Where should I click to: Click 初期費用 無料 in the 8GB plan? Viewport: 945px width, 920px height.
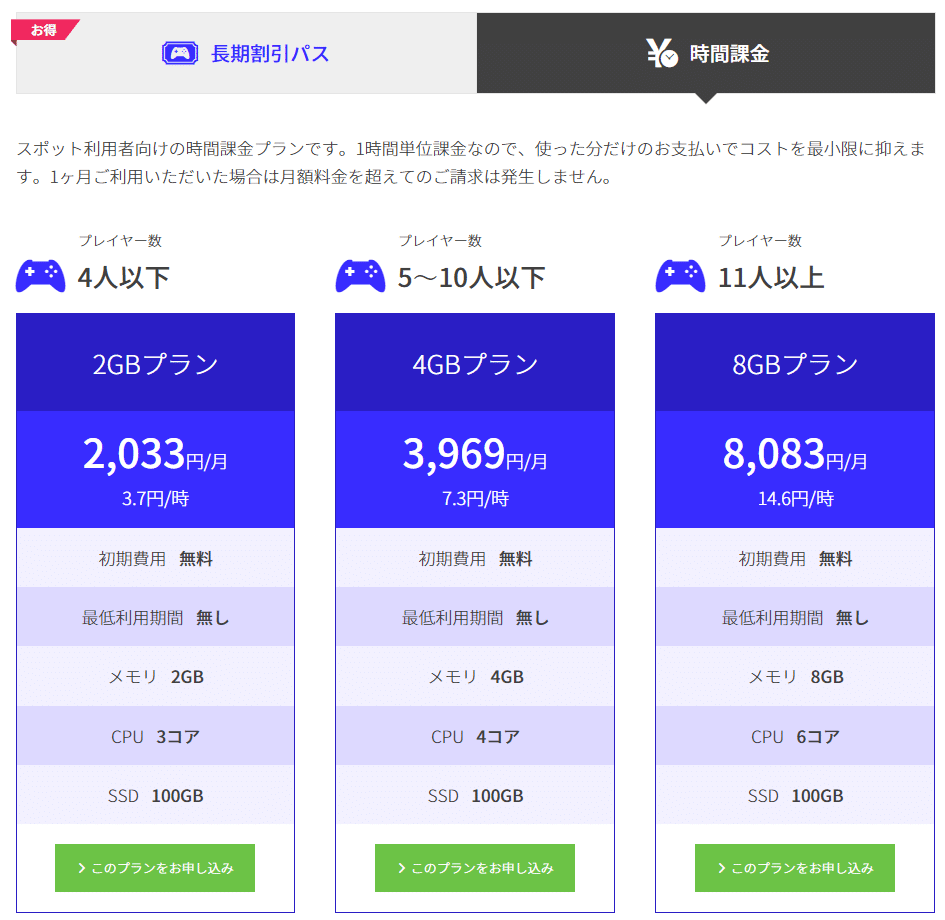[795, 558]
